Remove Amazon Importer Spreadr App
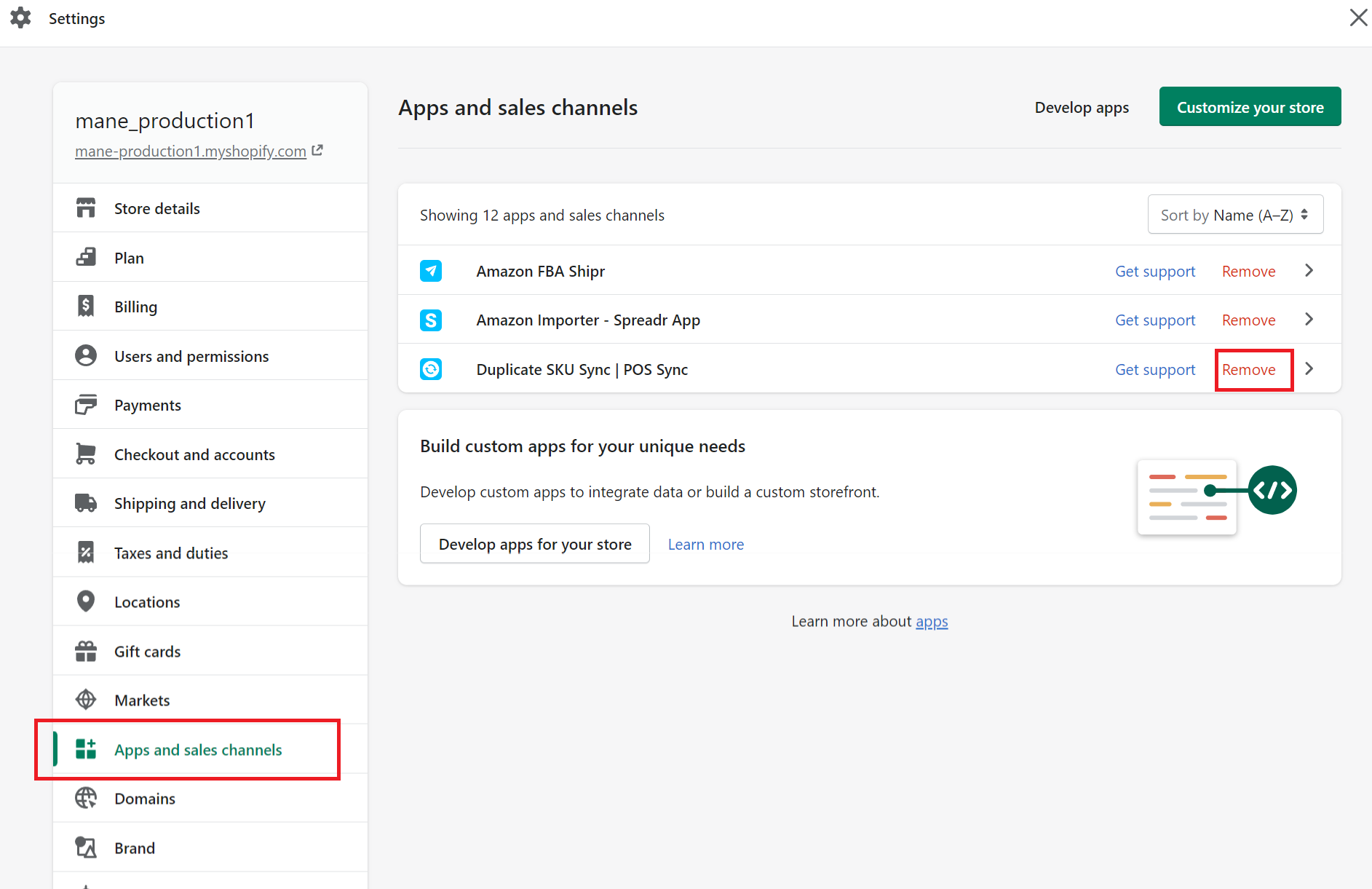Viewport: 1372px width, 889px height. (1248, 320)
